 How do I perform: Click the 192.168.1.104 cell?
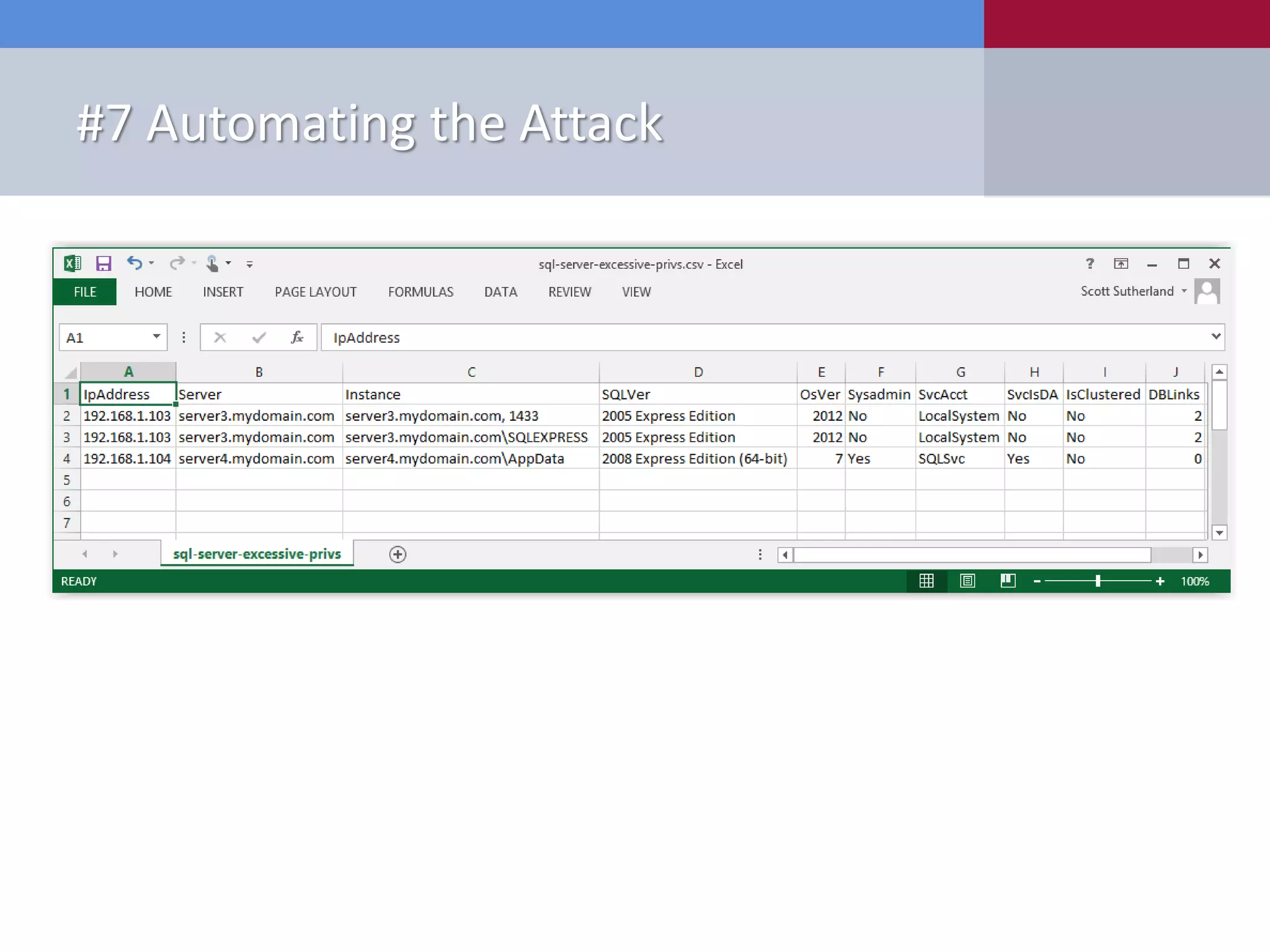(128, 459)
